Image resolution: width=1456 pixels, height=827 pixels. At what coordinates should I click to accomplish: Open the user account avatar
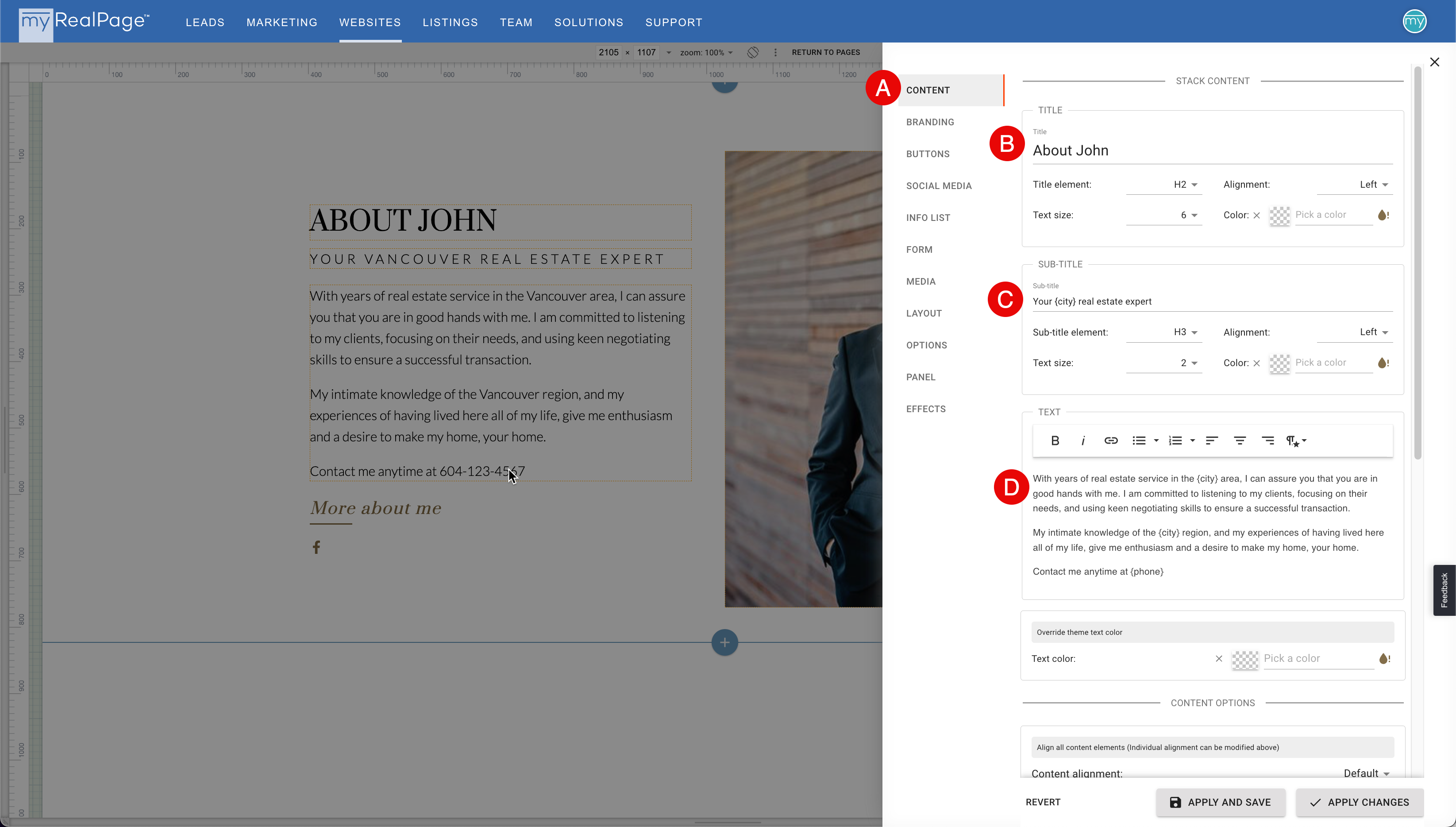1414,22
